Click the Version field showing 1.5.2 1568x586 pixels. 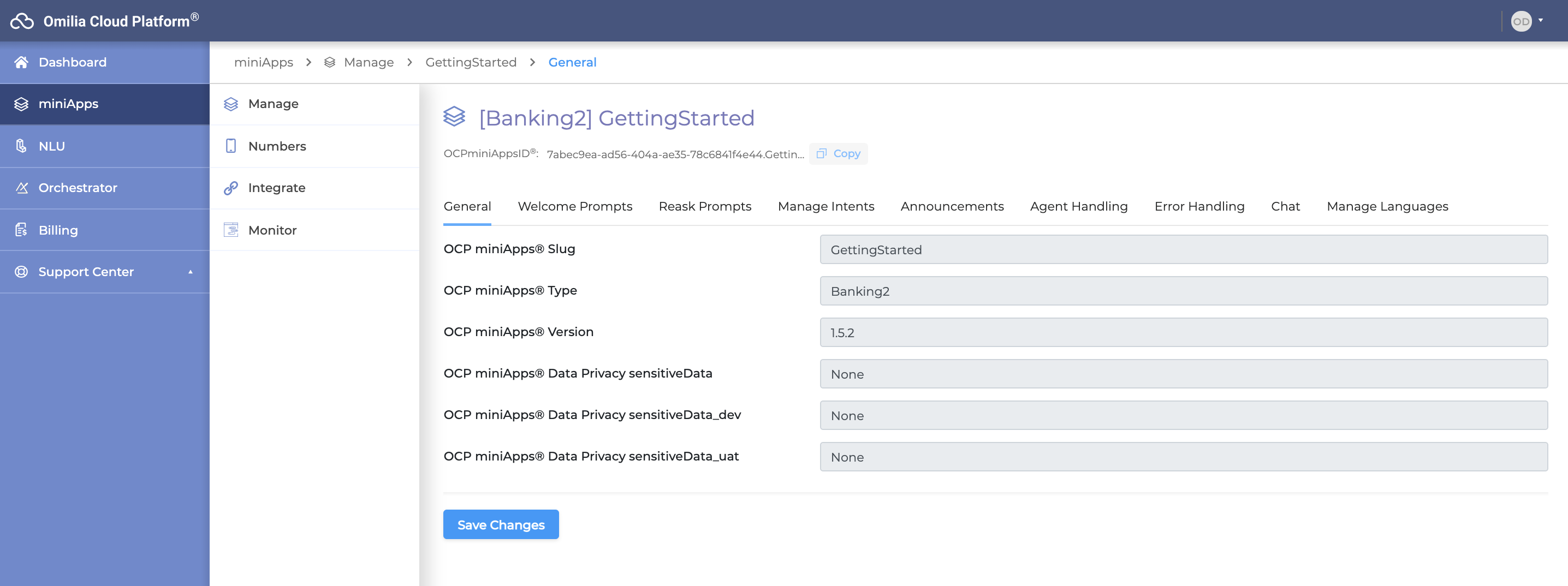[x=1183, y=332]
